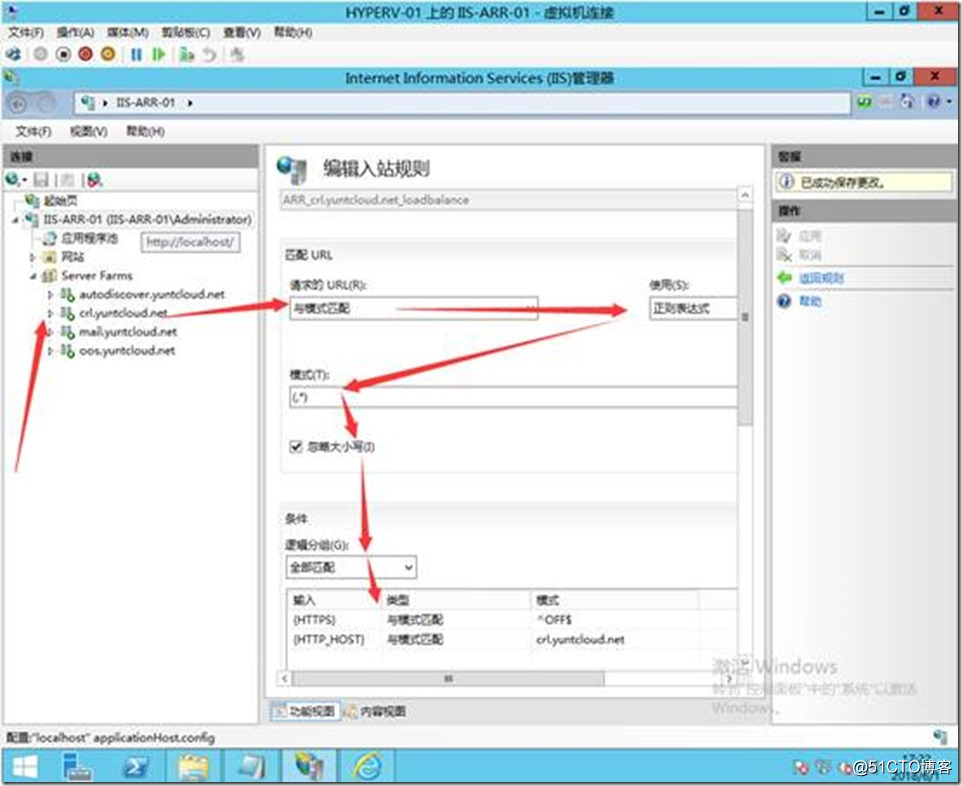
Task: Click the Ctrl+Alt+Del icon in VM toolbar
Action: click(13, 55)
